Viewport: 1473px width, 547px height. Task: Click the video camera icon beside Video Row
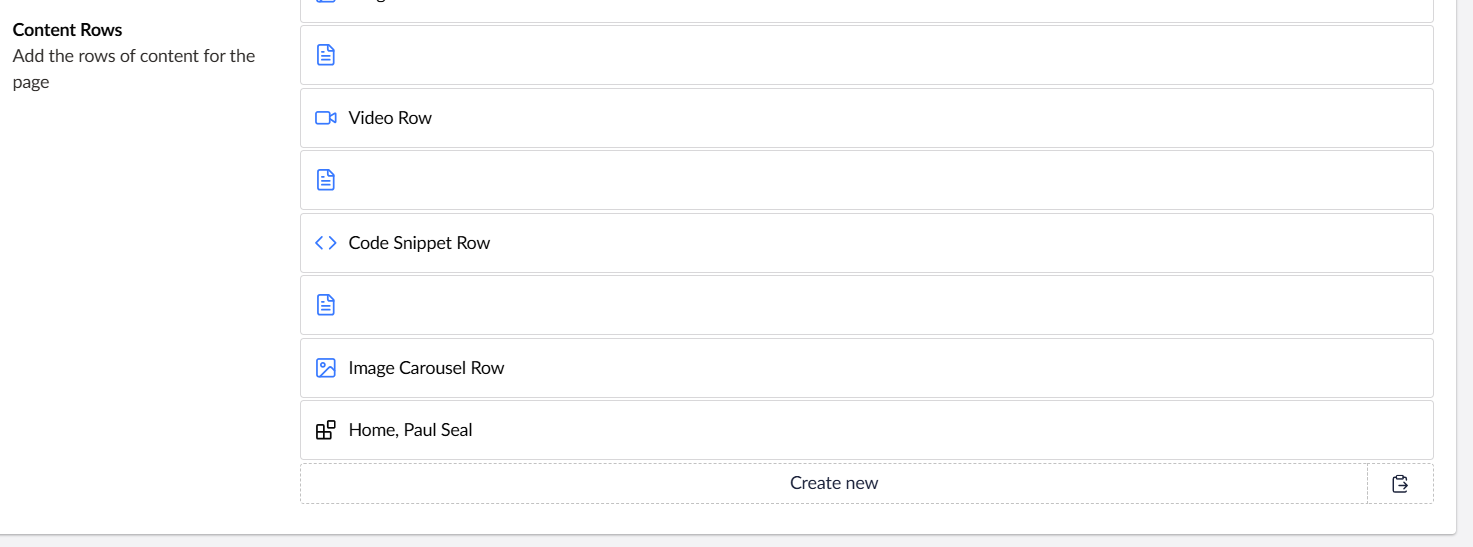pyautogui.click(x=325, y=118)
